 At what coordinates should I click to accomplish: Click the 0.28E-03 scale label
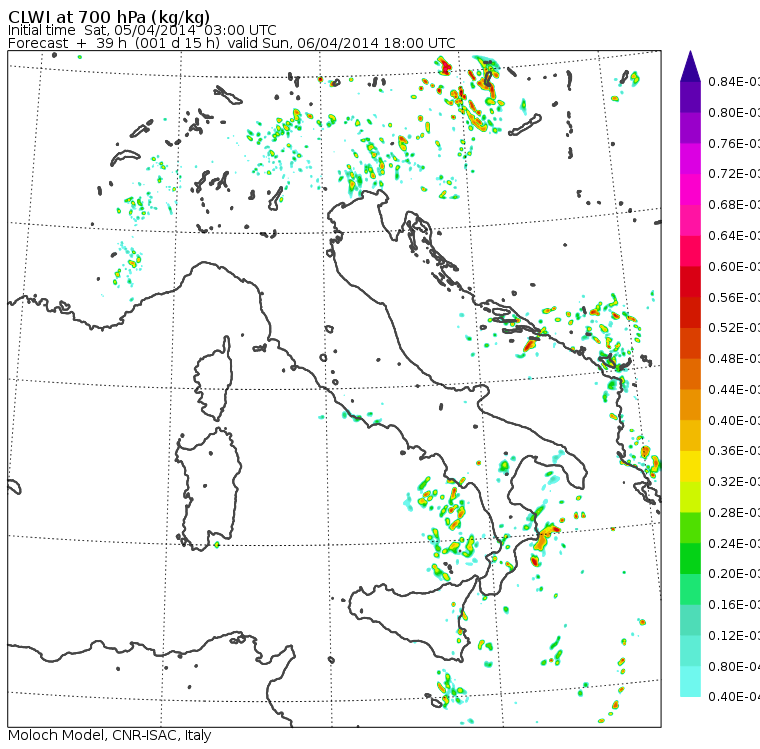point(734,513)
